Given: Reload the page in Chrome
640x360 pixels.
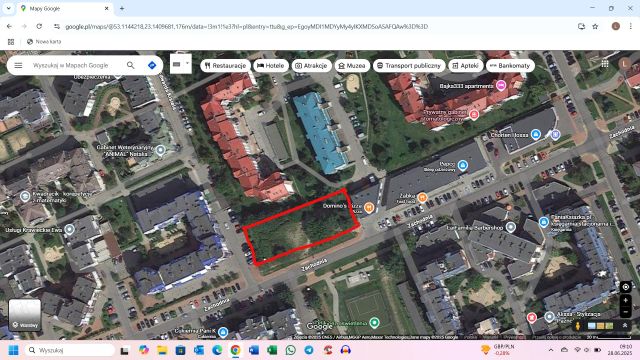Looking at the screenshot, I should pyautogui.click(x=39, y=27).
